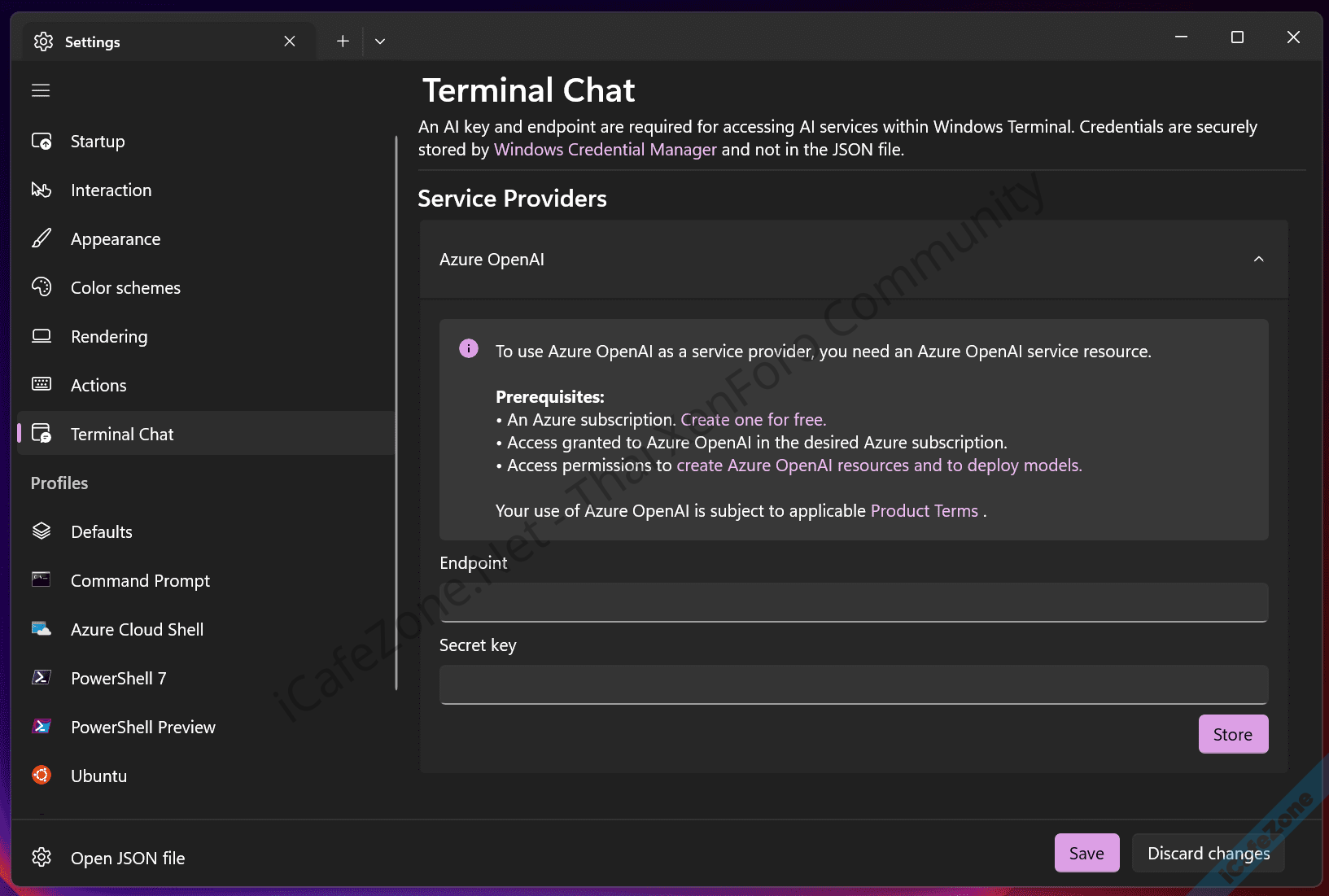Open a new tab with plus button
The height and width of the screenshot is (896, 1329).
[343, 42]
